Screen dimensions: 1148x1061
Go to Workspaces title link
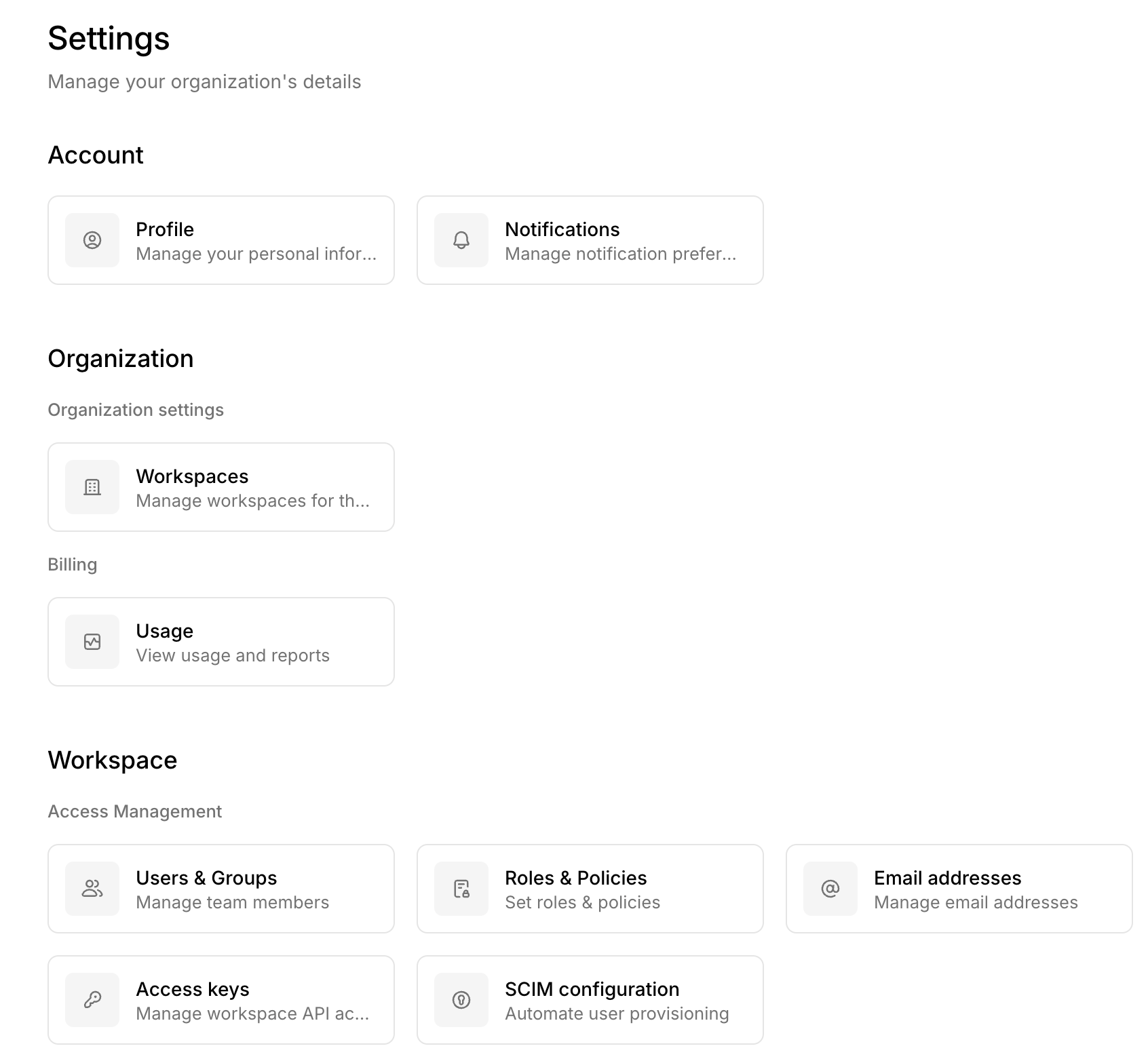192,476
